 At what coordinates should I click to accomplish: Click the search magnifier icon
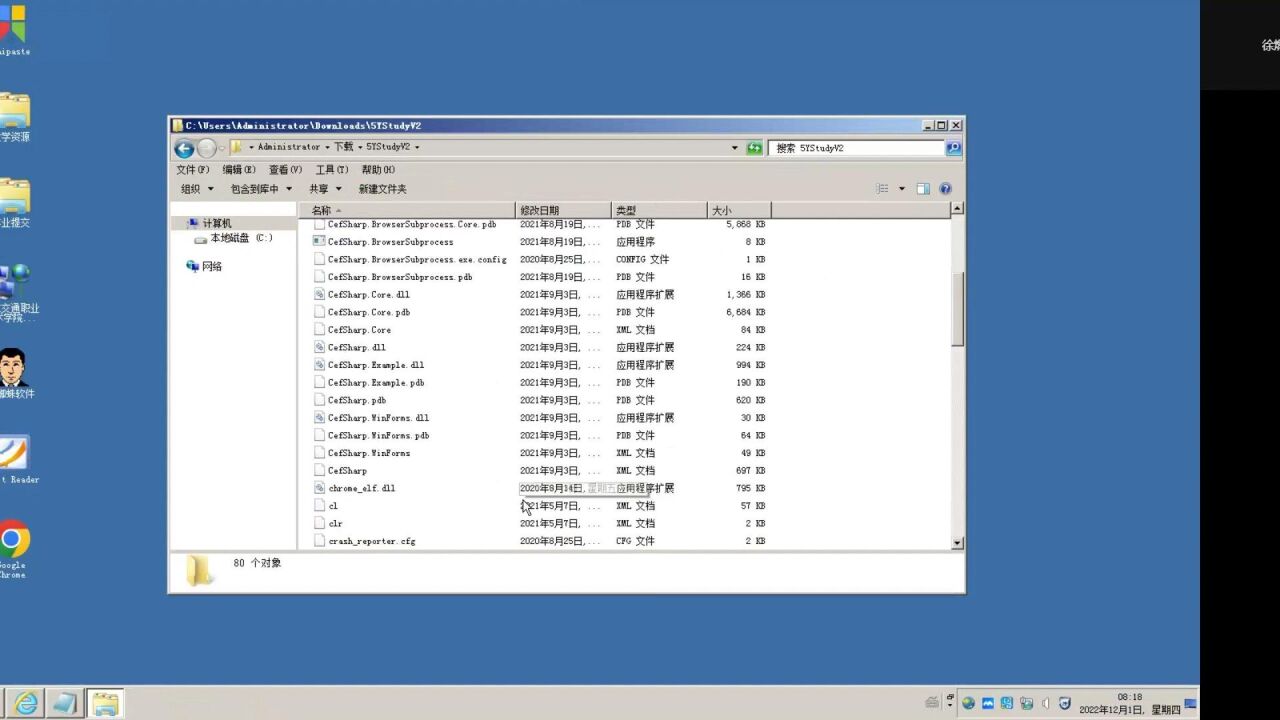coord(953,148)
